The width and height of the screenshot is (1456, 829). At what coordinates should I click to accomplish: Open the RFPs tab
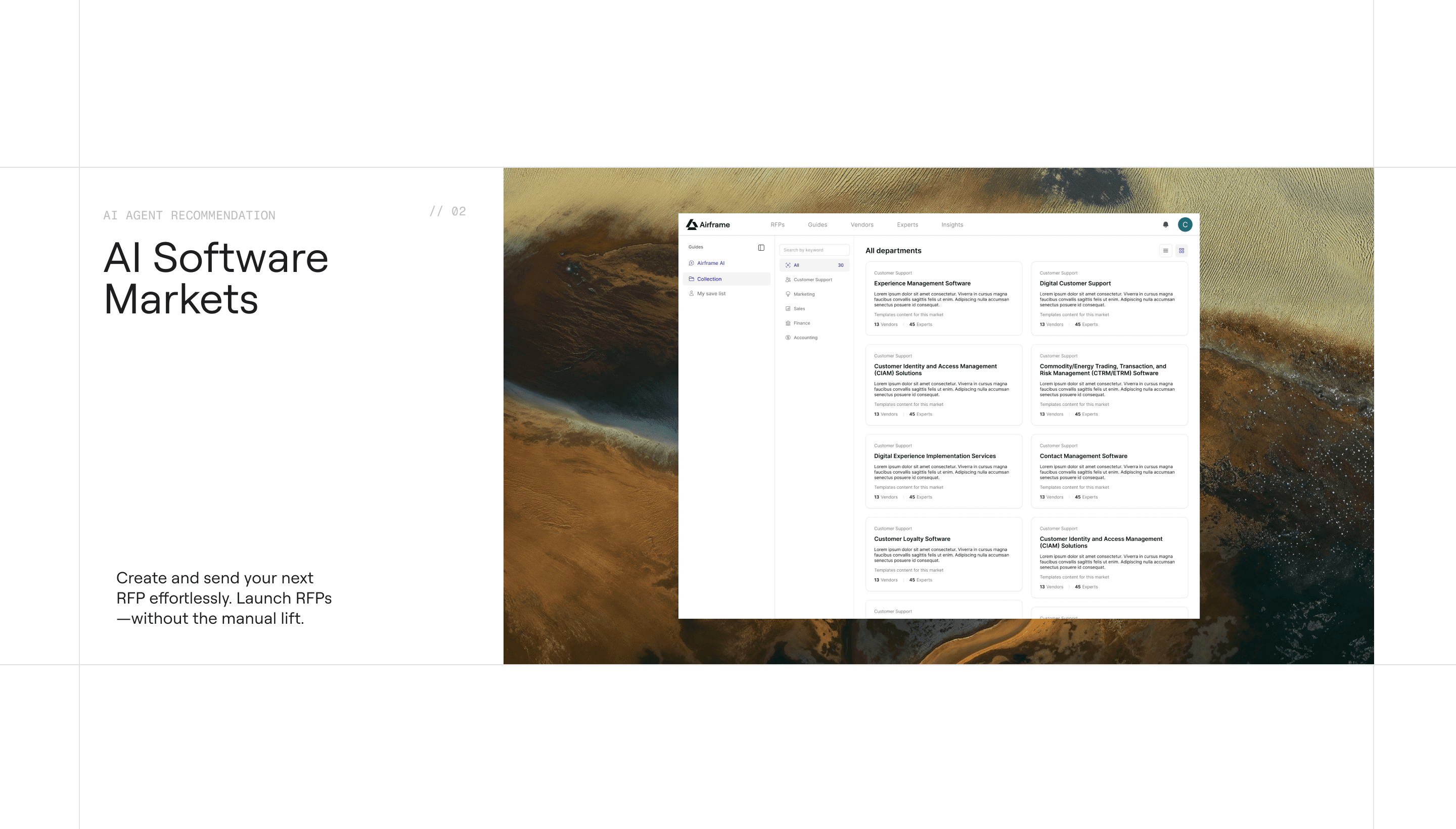(x=777, y=225)
